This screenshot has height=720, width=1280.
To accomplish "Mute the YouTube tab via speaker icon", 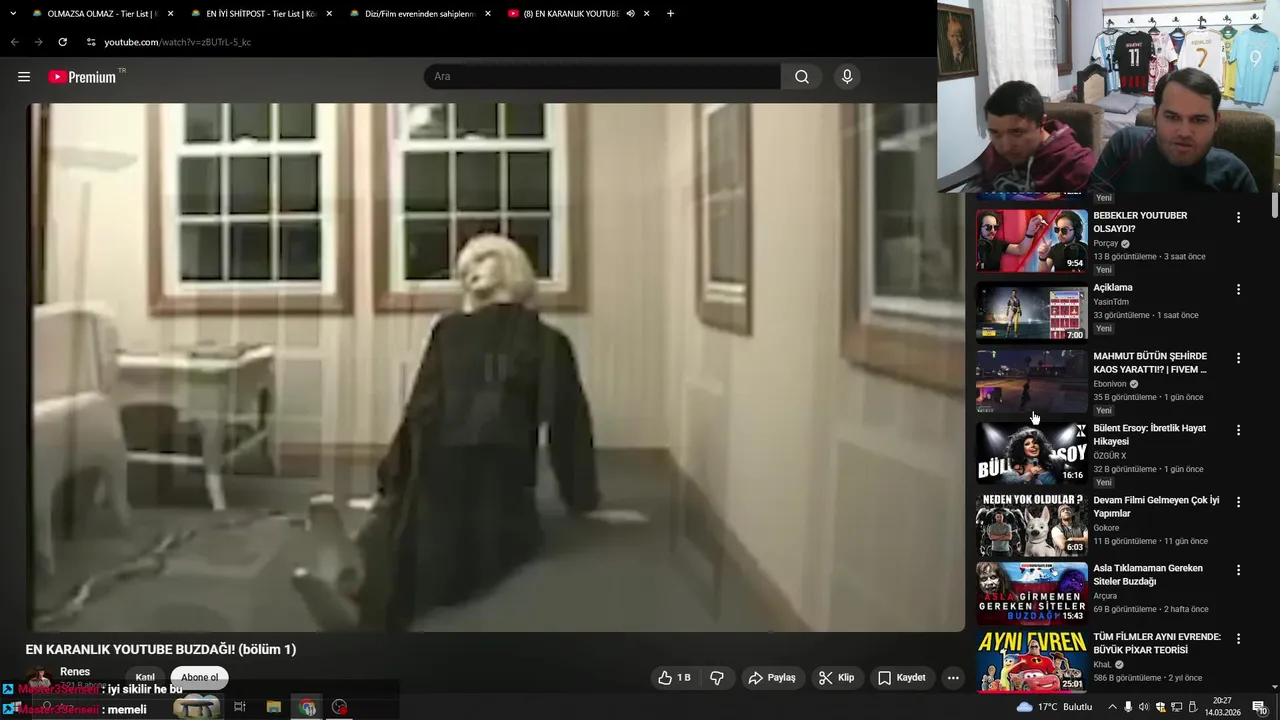I will coord(630,14).
